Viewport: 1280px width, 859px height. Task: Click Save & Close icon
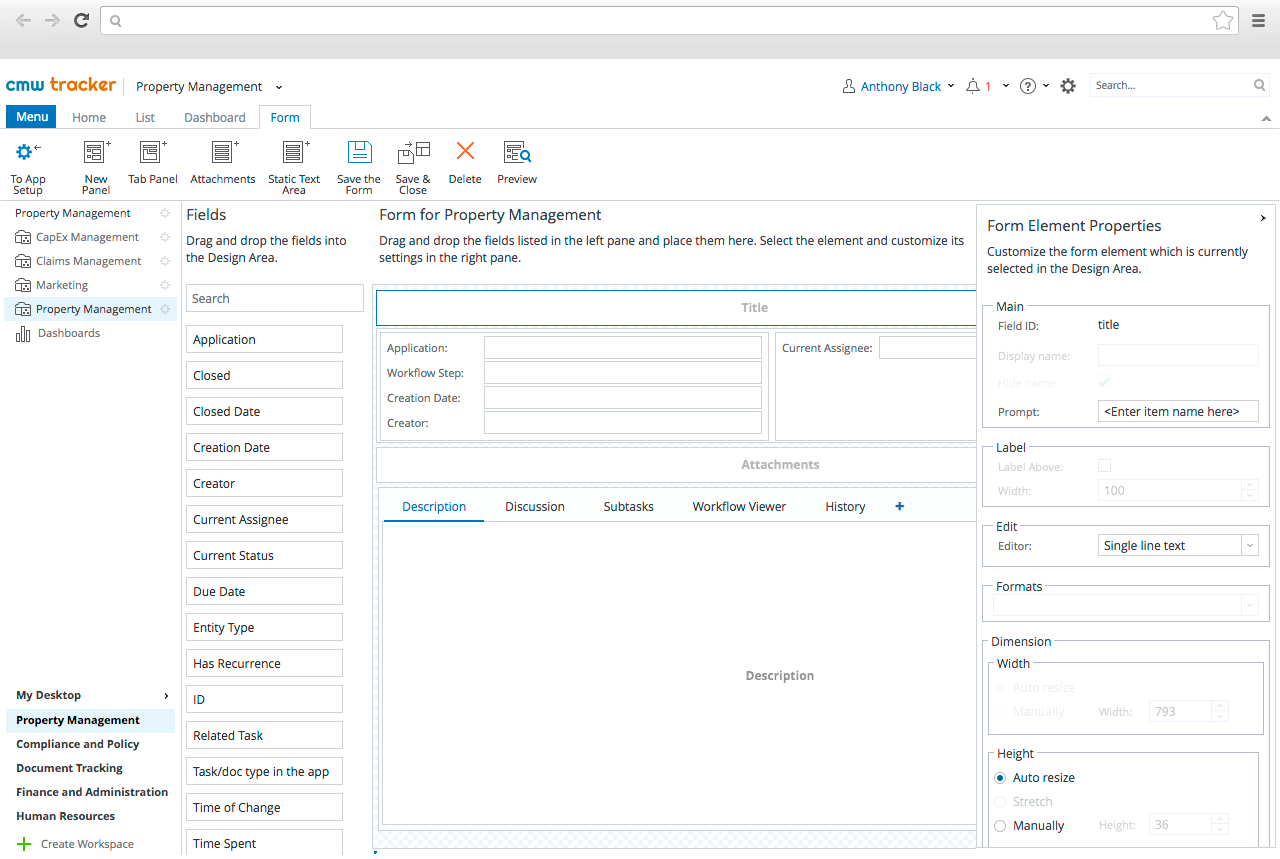click(413, 152)
